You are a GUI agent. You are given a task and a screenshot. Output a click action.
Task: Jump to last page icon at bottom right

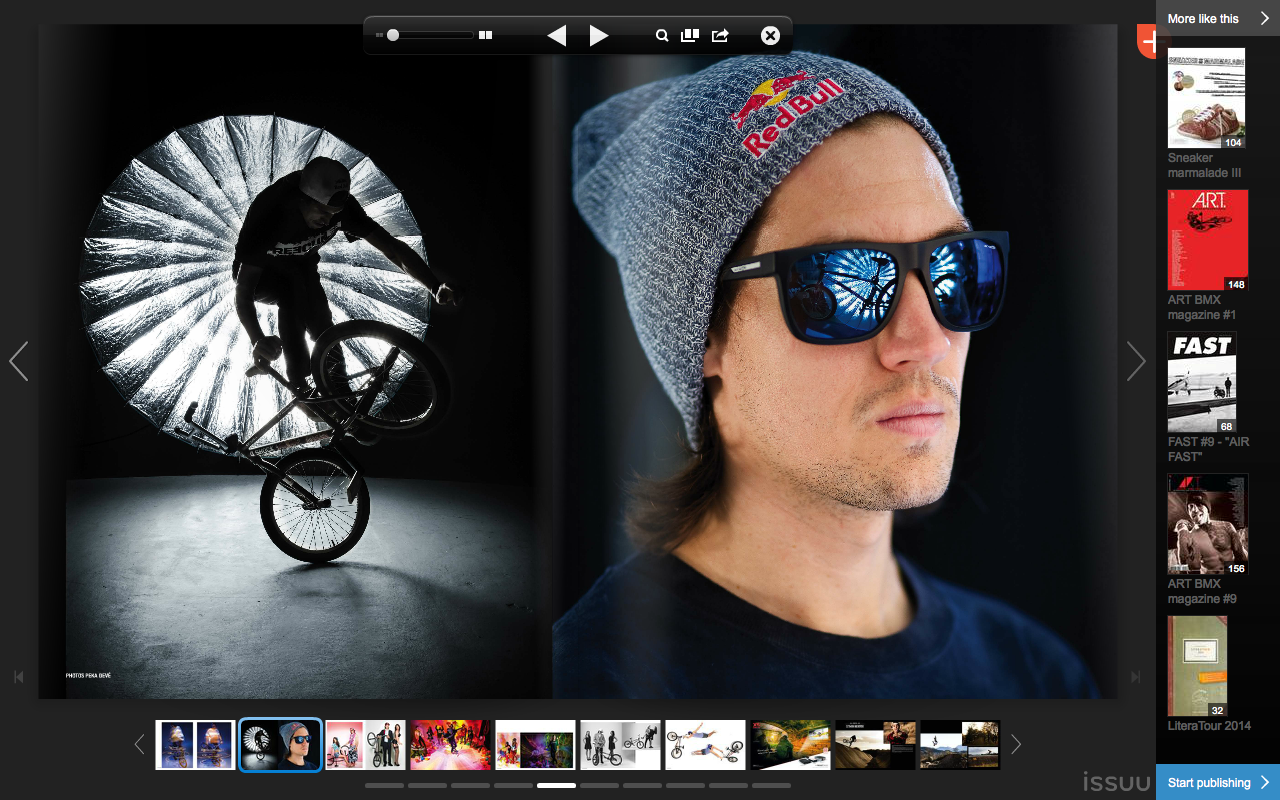click(x=1135, y=677)
